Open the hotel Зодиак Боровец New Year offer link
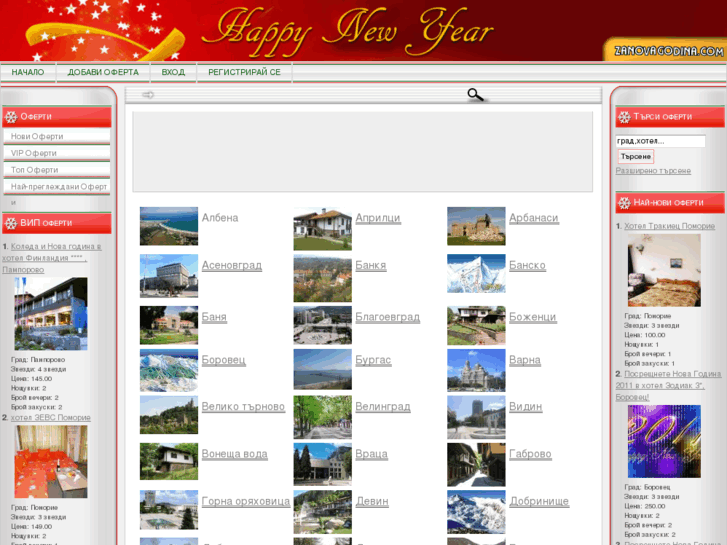 tap(668, 385)
